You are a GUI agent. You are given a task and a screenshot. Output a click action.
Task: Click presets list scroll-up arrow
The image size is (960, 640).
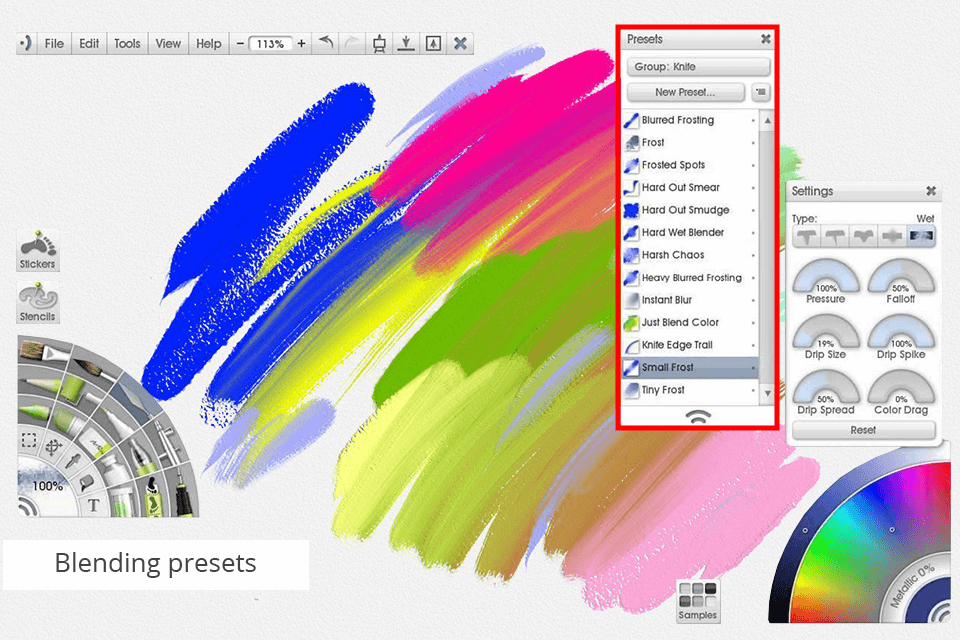767,121
